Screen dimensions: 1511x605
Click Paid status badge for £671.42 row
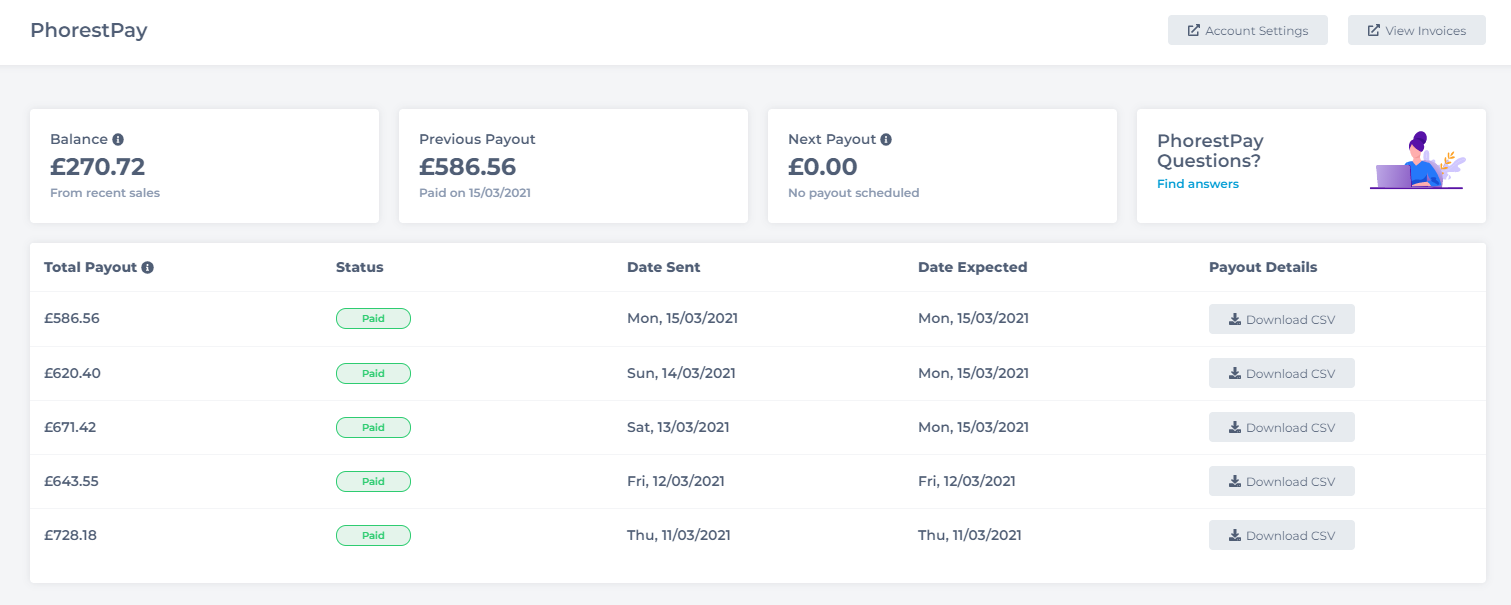(x=373, y=427)
